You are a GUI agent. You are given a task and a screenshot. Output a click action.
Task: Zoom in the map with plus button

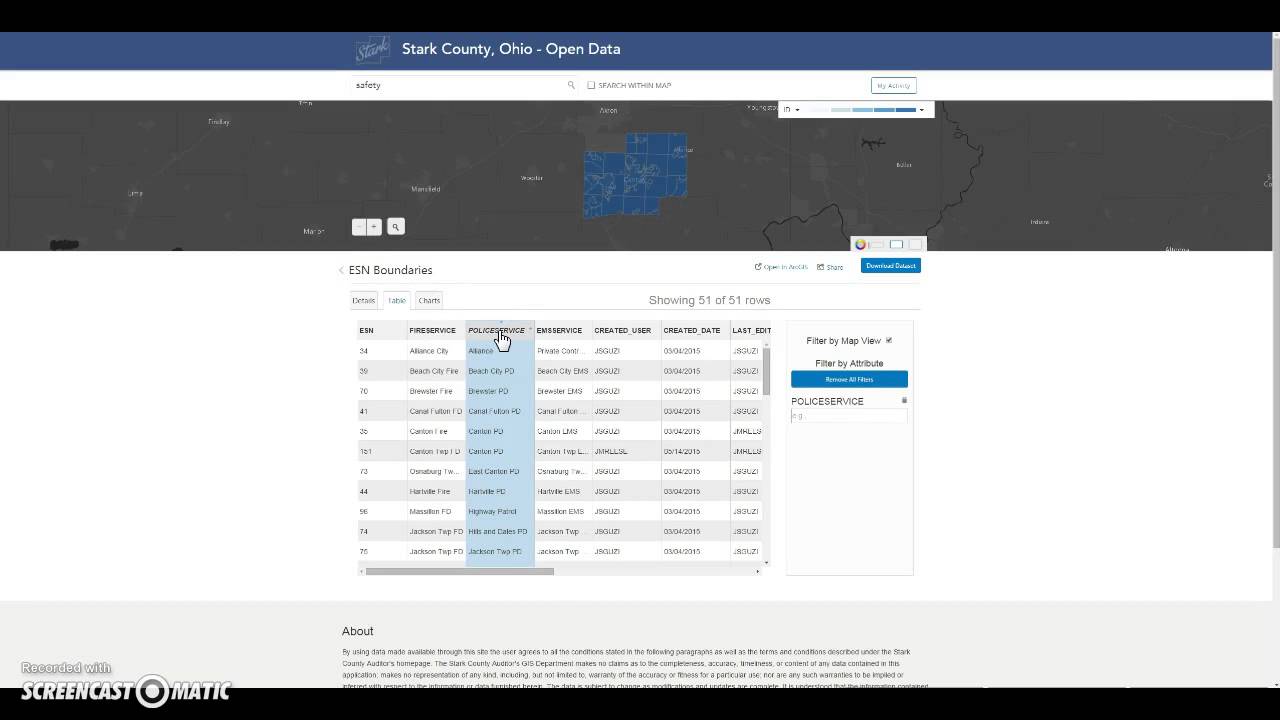click(x=373, y=227)
